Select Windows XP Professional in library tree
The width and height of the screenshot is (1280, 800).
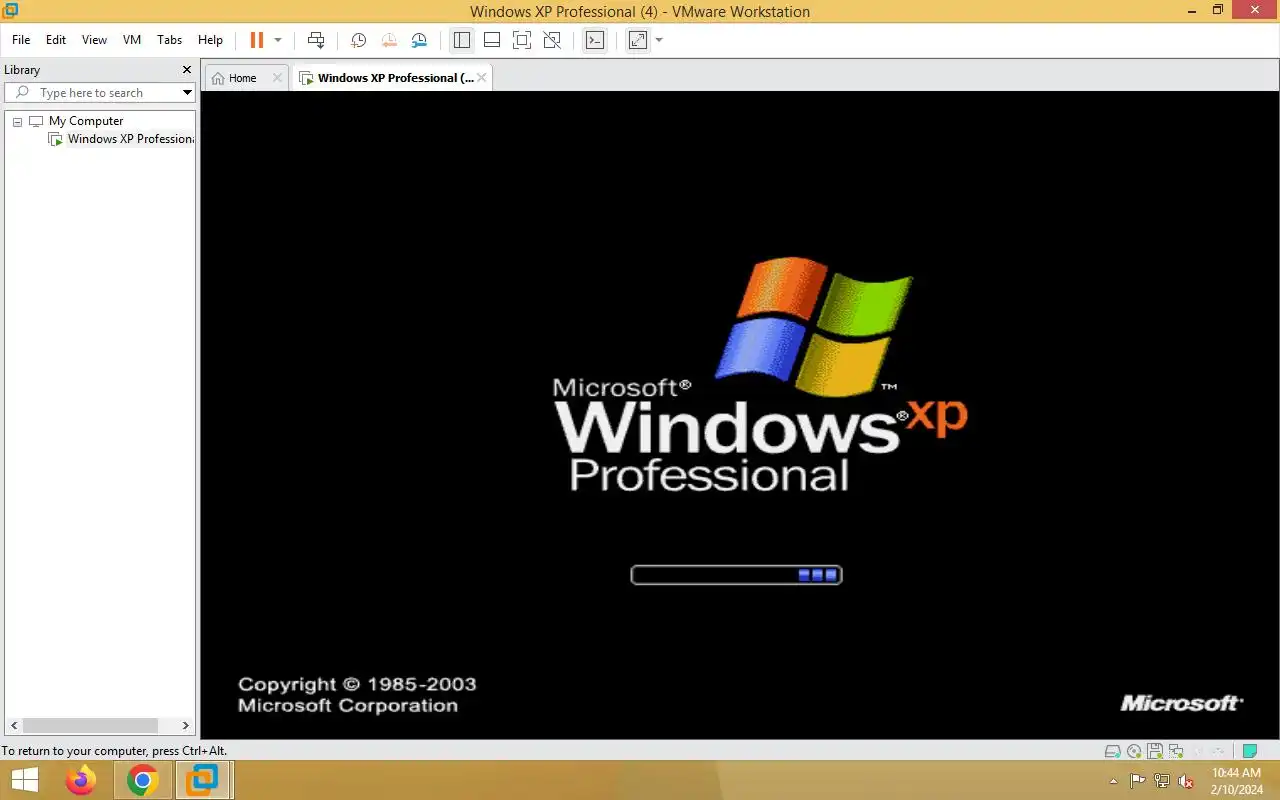(130, 139)
